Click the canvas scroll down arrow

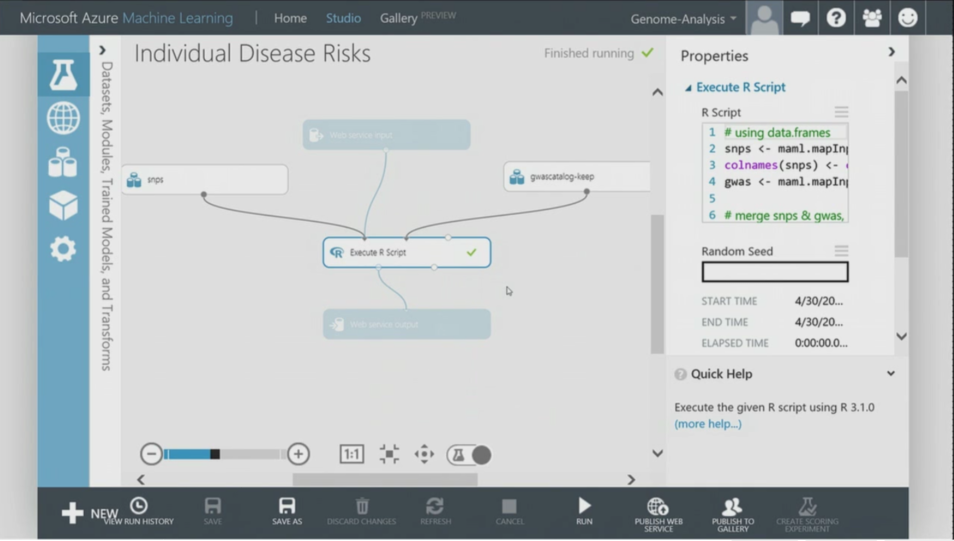click(658, 453)
